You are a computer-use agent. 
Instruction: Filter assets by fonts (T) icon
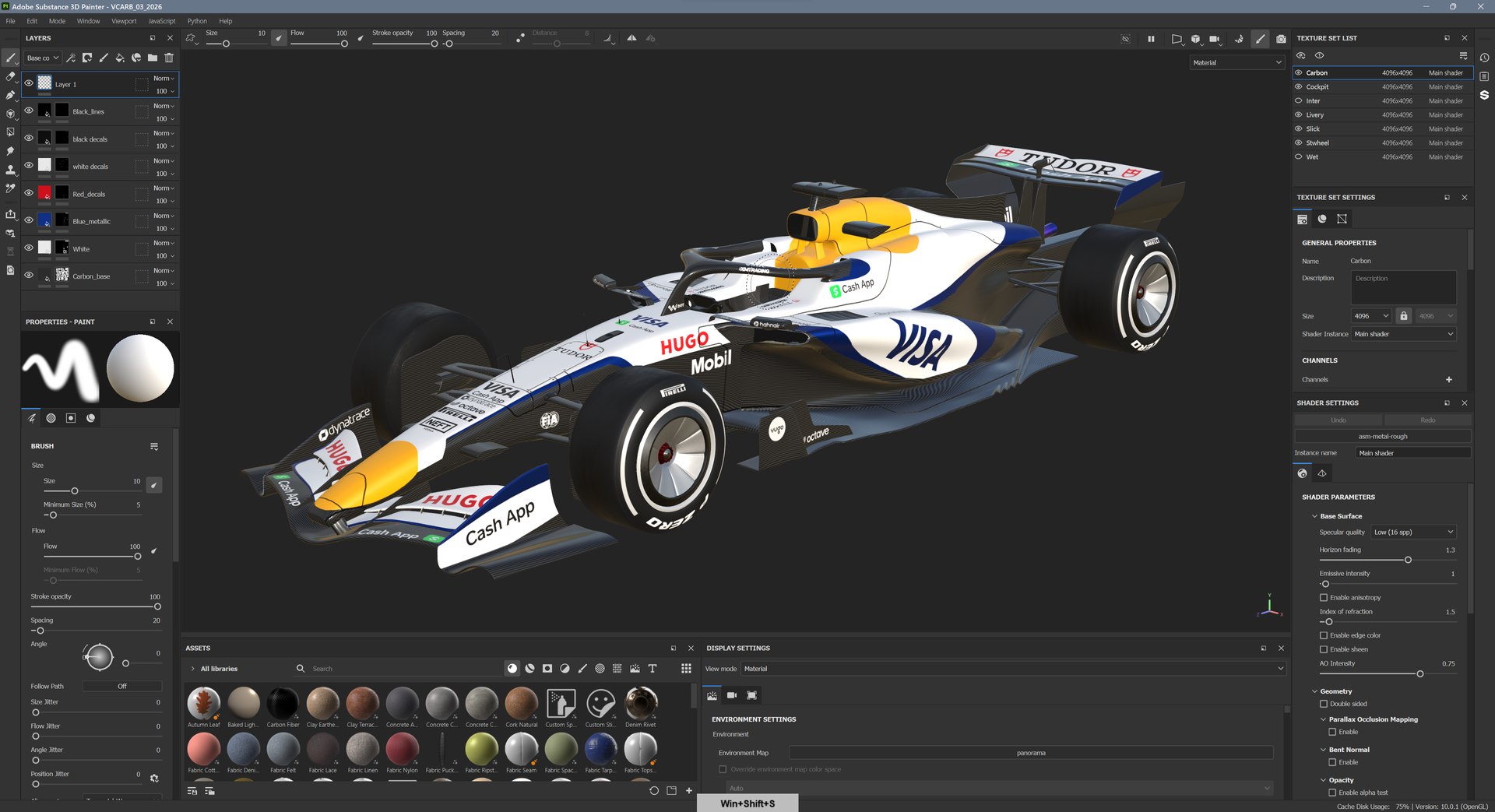pyautogui.click(x=653, y=669)
